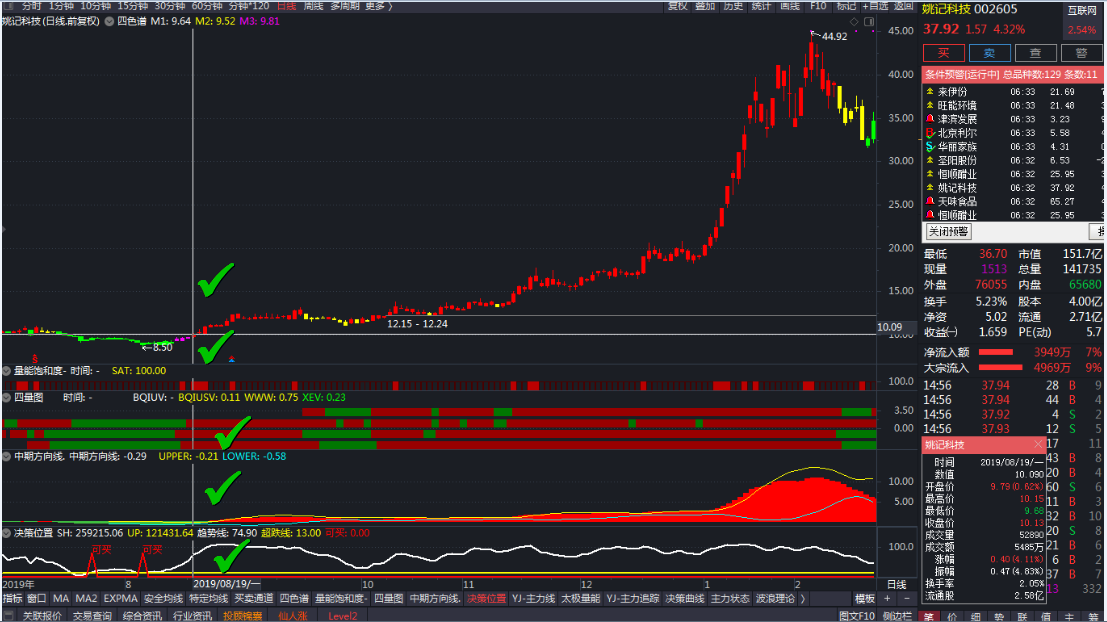The height and width of the screenshot is (622, 1107).
Task: Close the 姚记科技 data popup window
Action: pyautogui.click(x=1038, y=444)
